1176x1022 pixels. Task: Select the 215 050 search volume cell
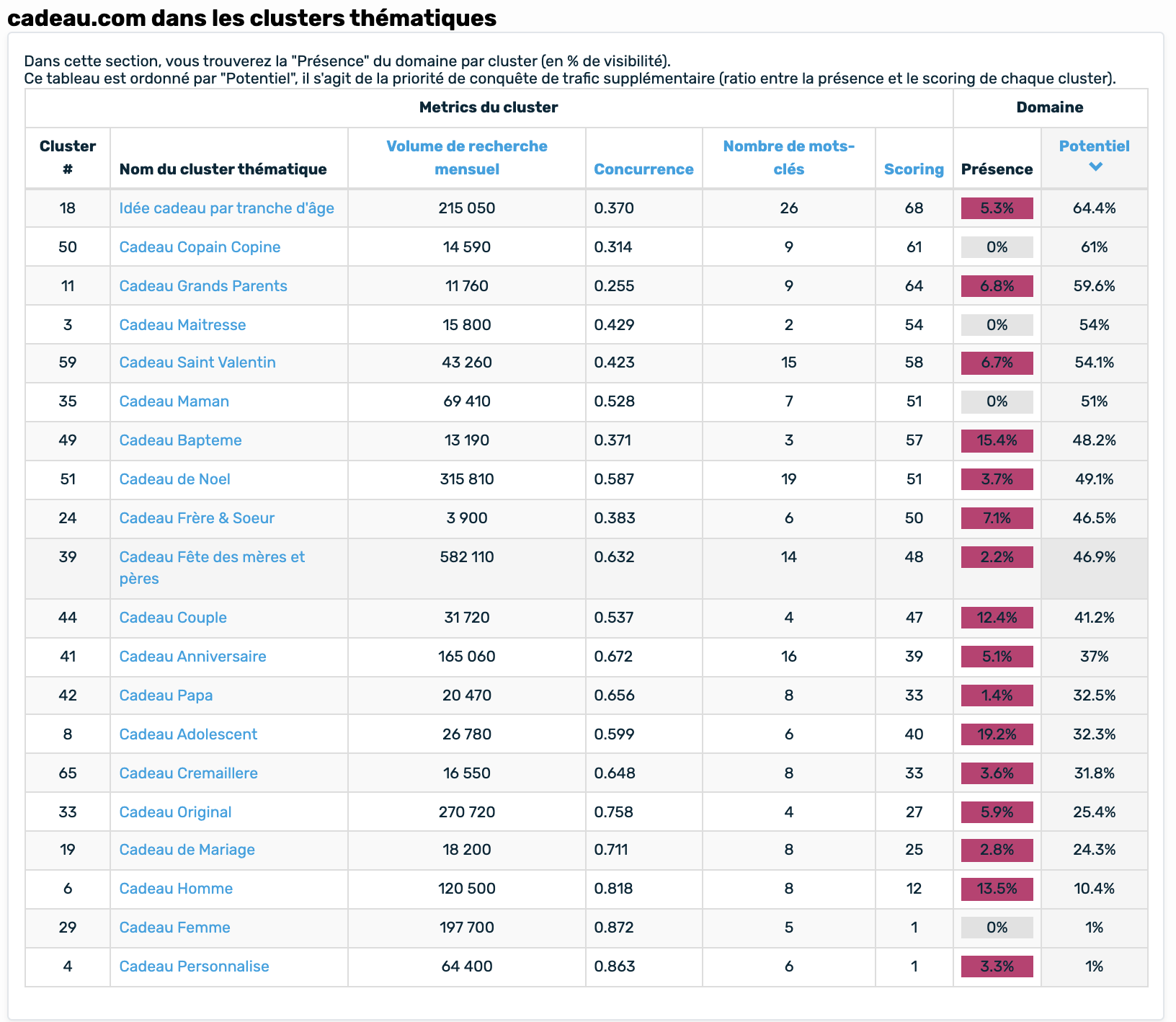[467, 208]
